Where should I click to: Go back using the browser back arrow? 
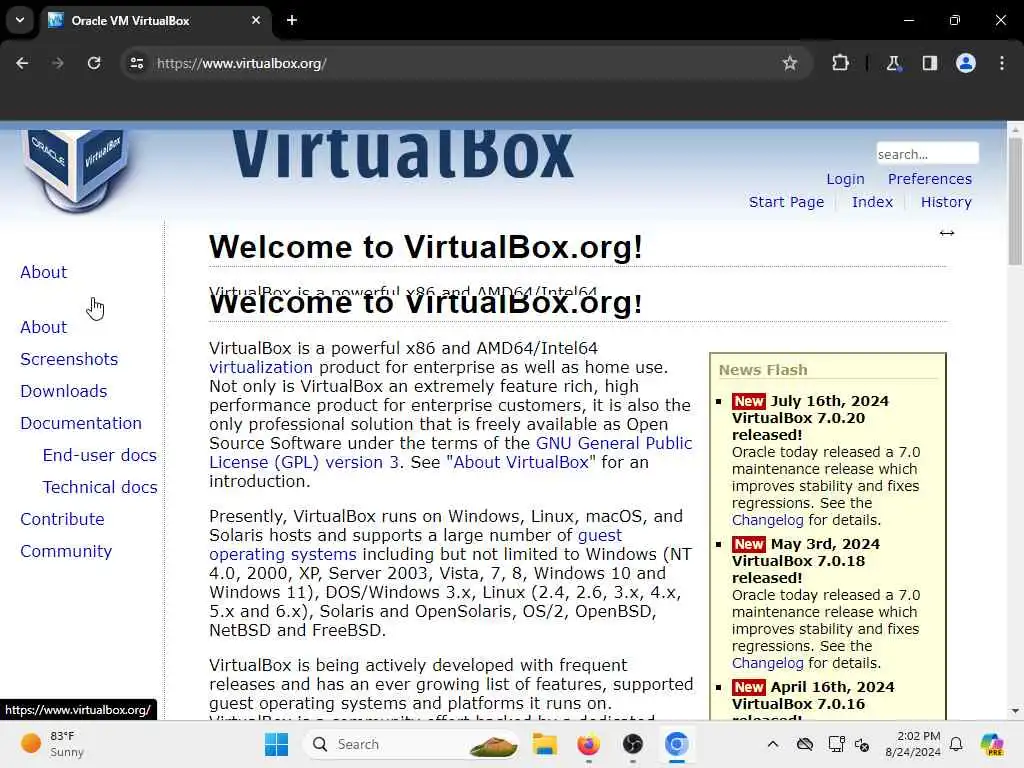point(22,63)
